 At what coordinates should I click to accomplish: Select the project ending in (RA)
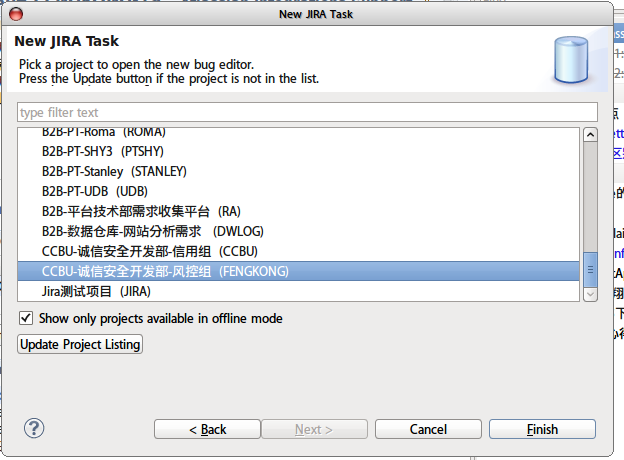click(x=141, y=211)
